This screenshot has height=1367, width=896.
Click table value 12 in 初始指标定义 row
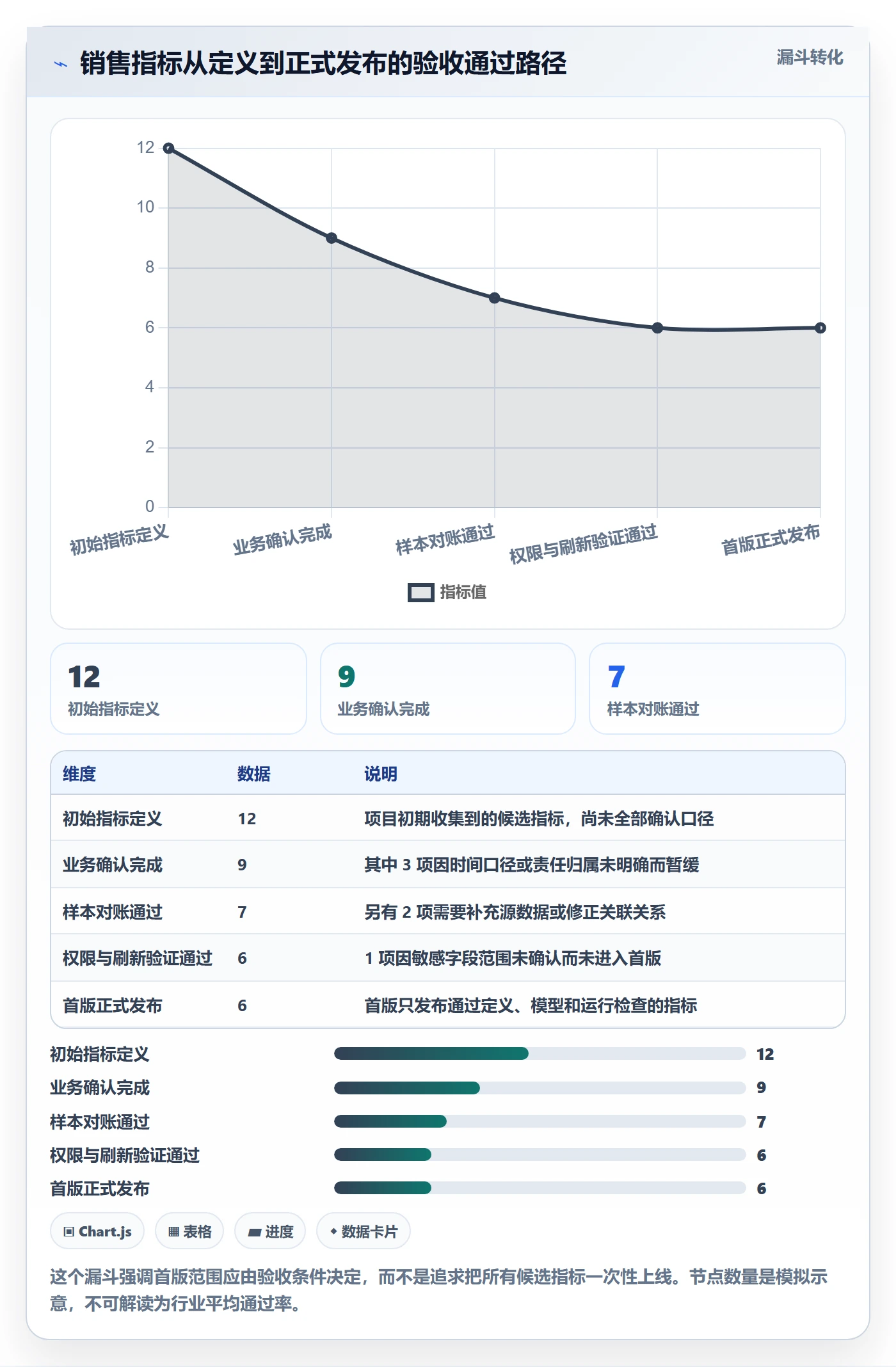point(247,819)
